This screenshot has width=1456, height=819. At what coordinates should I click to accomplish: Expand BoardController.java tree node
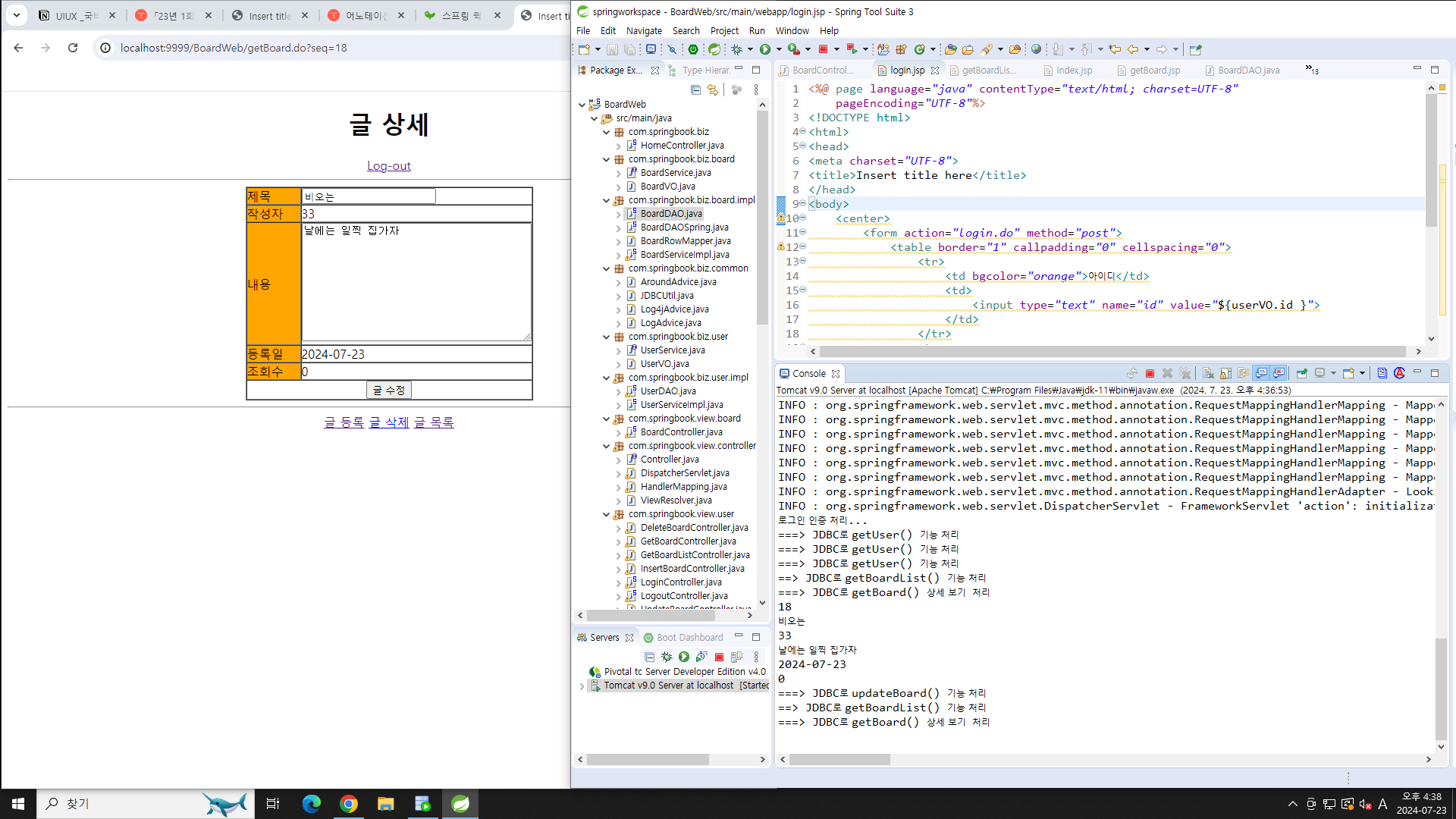(619, 432)
